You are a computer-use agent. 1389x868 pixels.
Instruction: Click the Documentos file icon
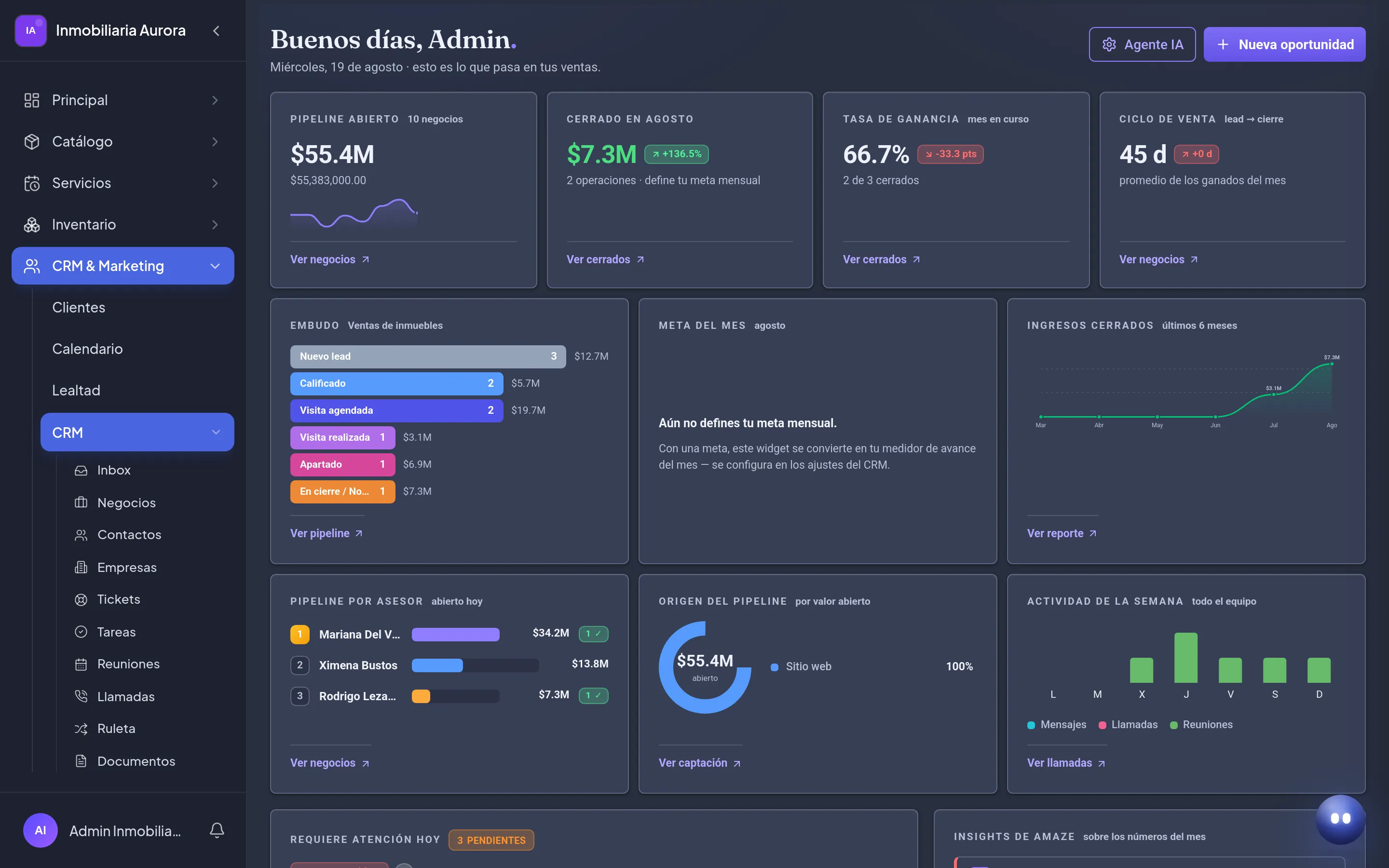tap(81, 760)
